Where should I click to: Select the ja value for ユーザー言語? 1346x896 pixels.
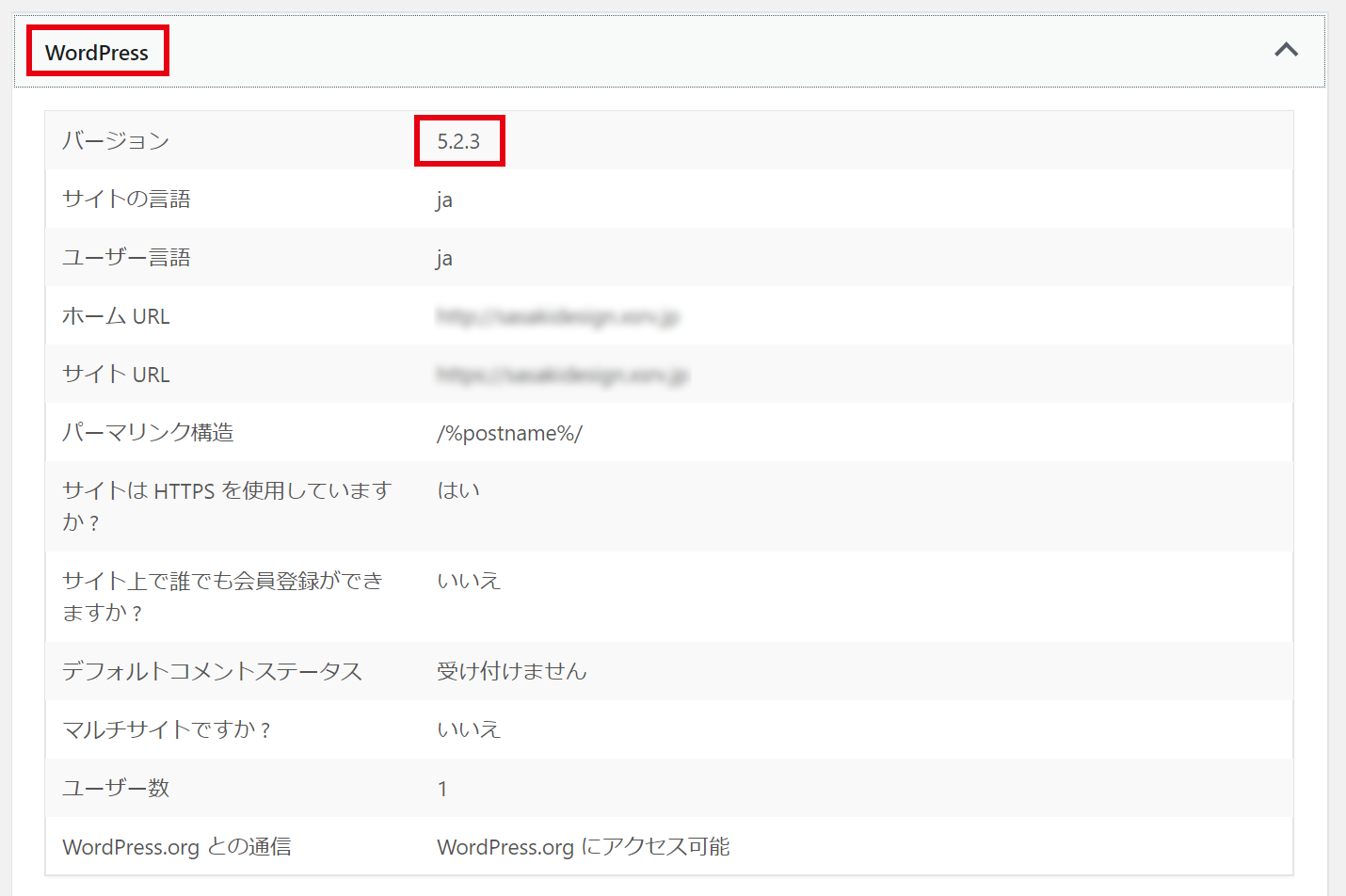(x=444, y=259)
